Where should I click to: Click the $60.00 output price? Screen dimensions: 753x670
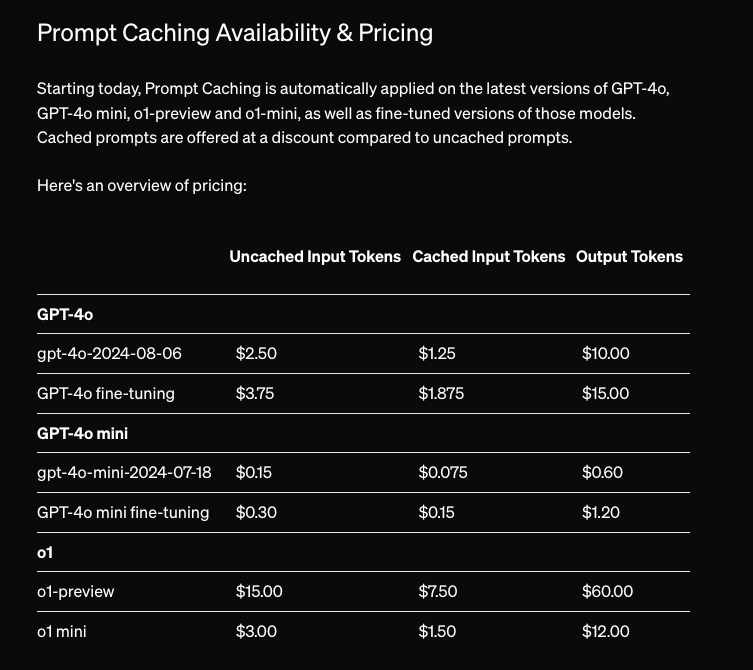click(607, 592)
